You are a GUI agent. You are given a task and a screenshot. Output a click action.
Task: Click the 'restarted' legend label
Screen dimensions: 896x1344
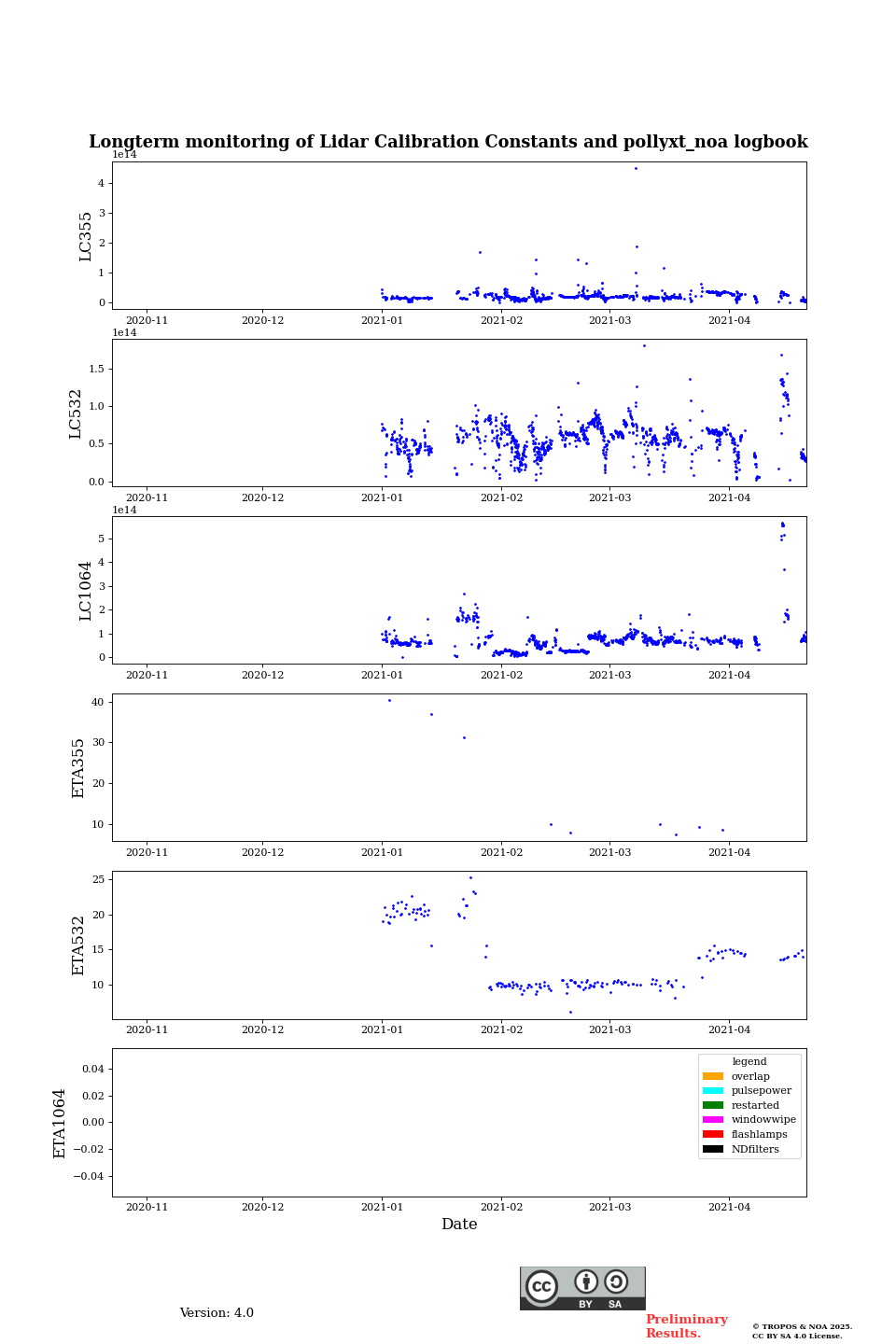[x=755, y=1105]
